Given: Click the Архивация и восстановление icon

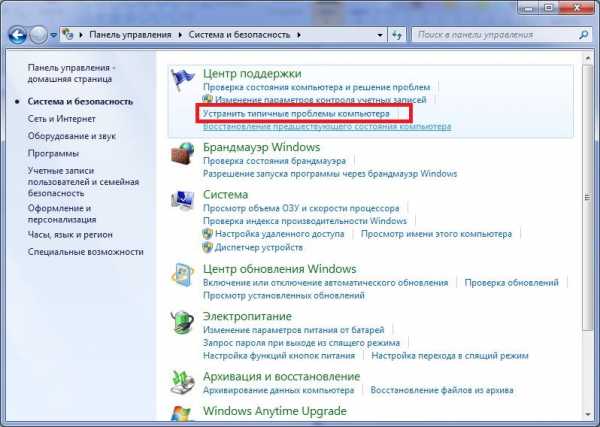Looking at the screenshot, I should coord(183,382).
